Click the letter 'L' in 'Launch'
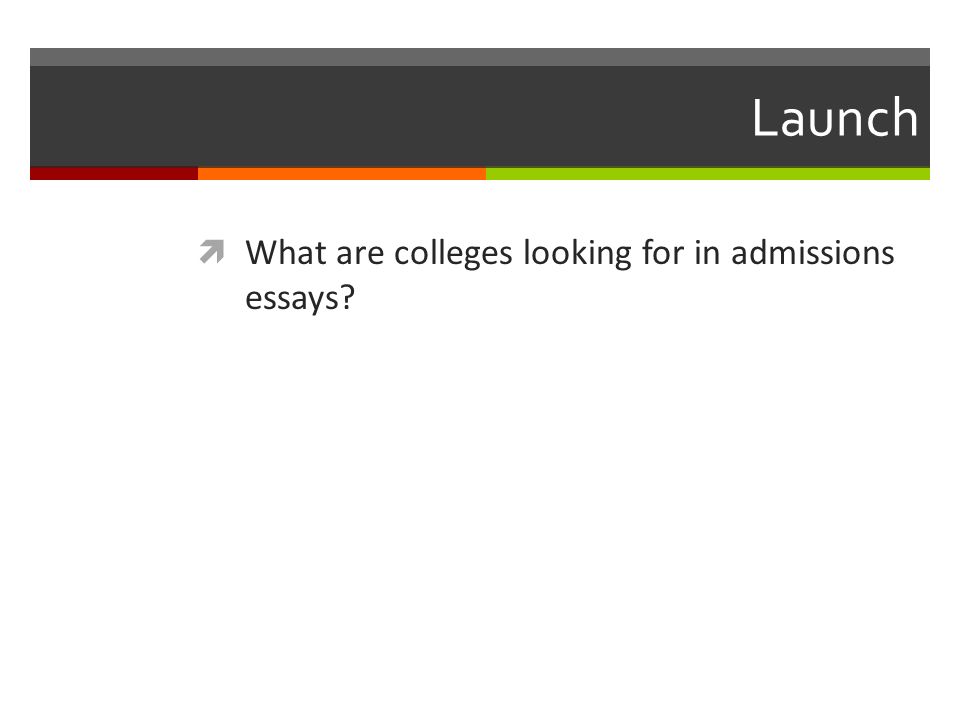 point(763,118)
